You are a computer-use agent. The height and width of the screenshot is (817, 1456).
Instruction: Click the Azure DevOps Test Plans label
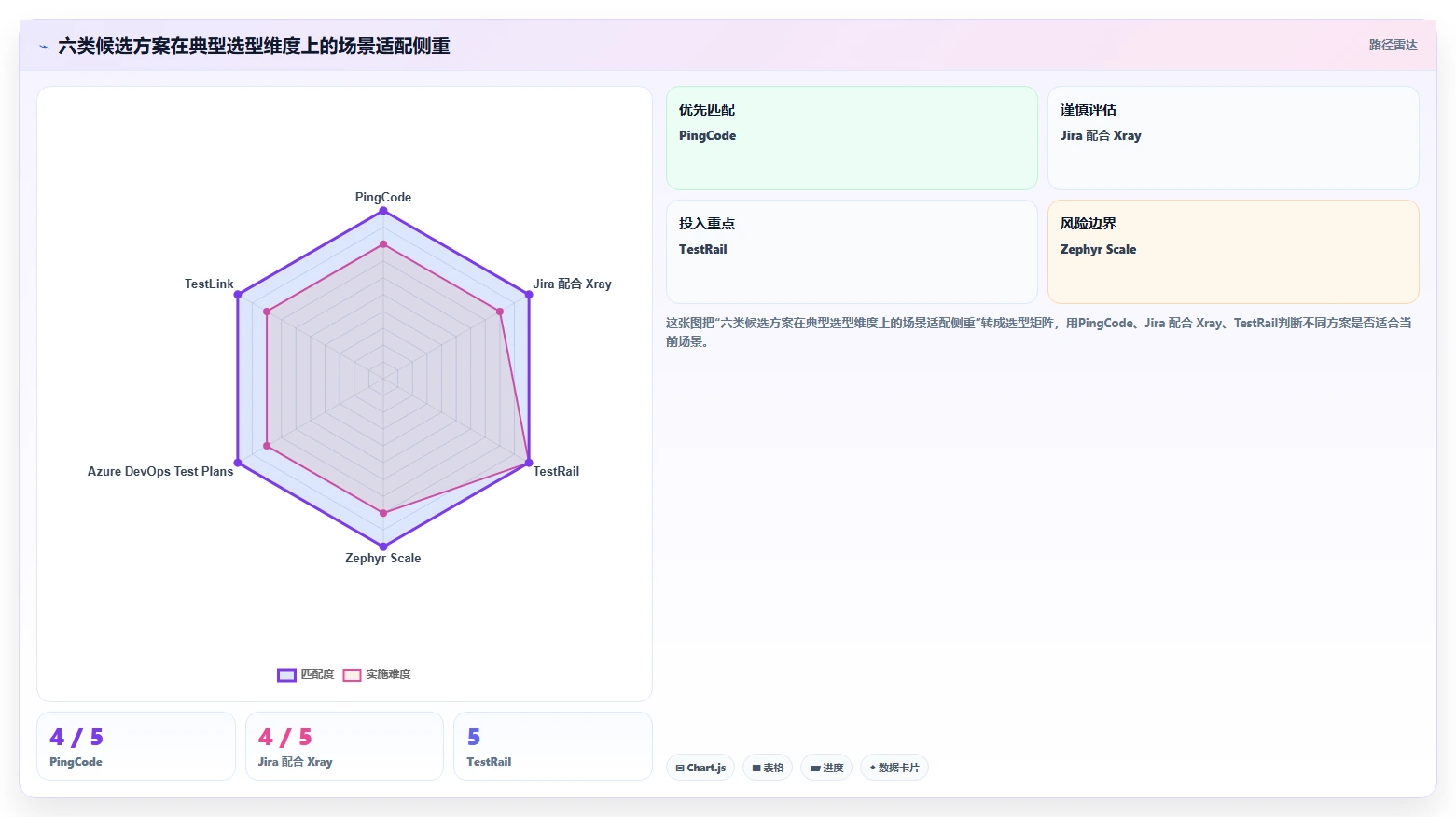tap(160, 471)
